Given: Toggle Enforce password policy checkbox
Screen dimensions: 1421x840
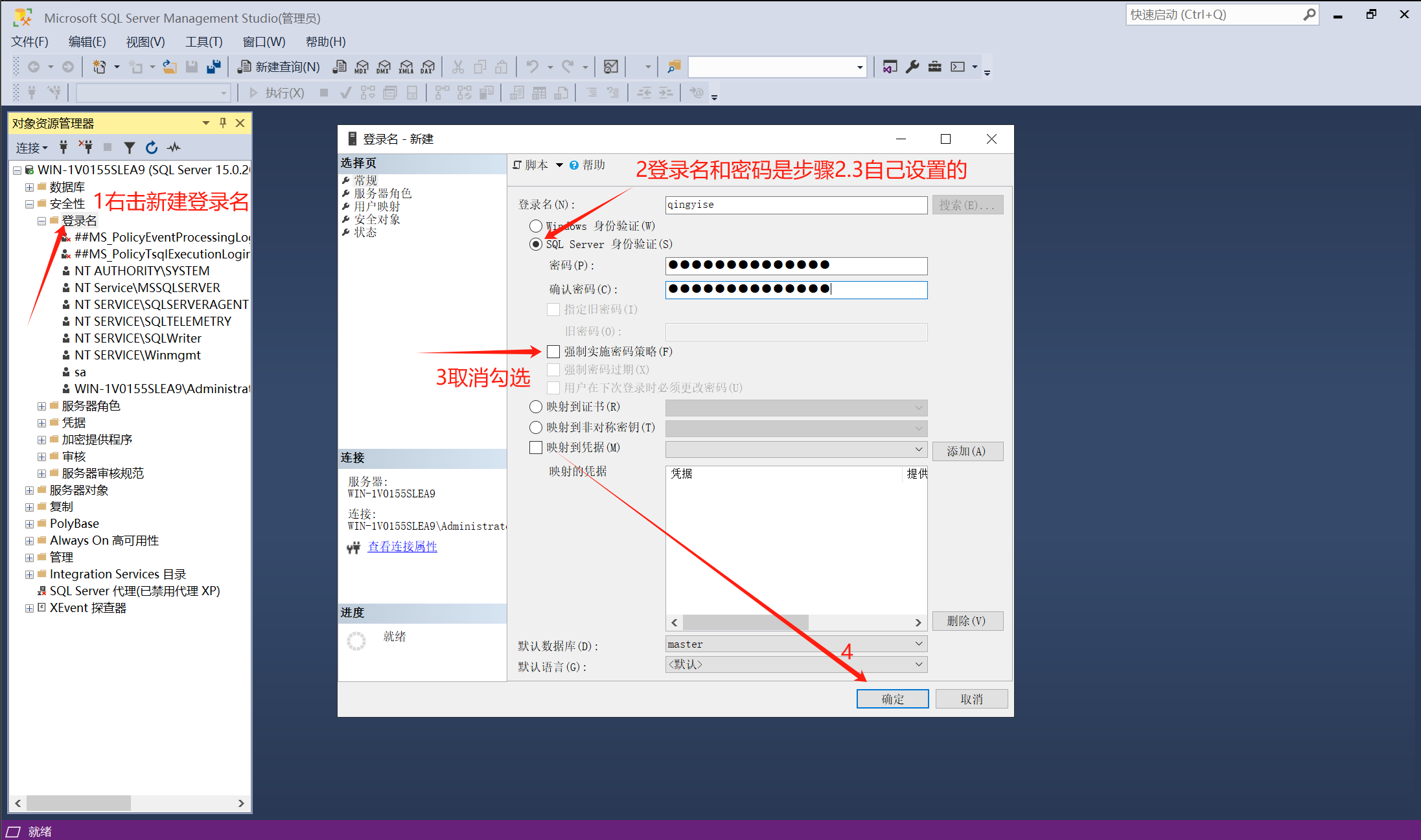Looking at the screenshot, I should point(553,352).
